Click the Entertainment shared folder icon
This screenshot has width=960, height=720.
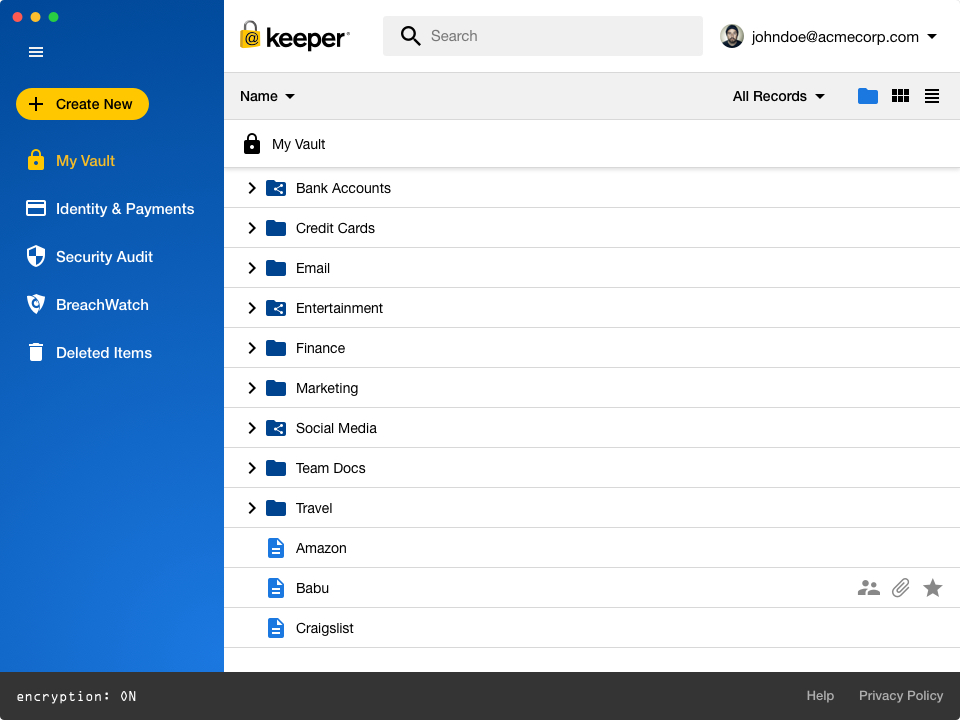(276, 308)
